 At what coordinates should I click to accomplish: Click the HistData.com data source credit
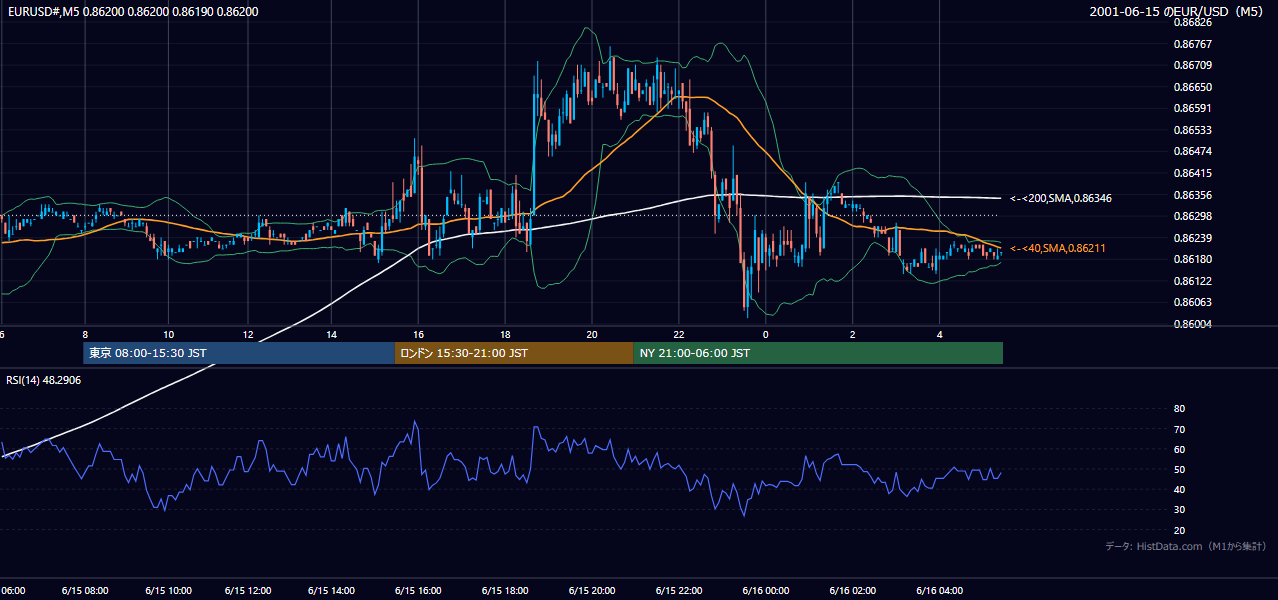(1186, 546)
